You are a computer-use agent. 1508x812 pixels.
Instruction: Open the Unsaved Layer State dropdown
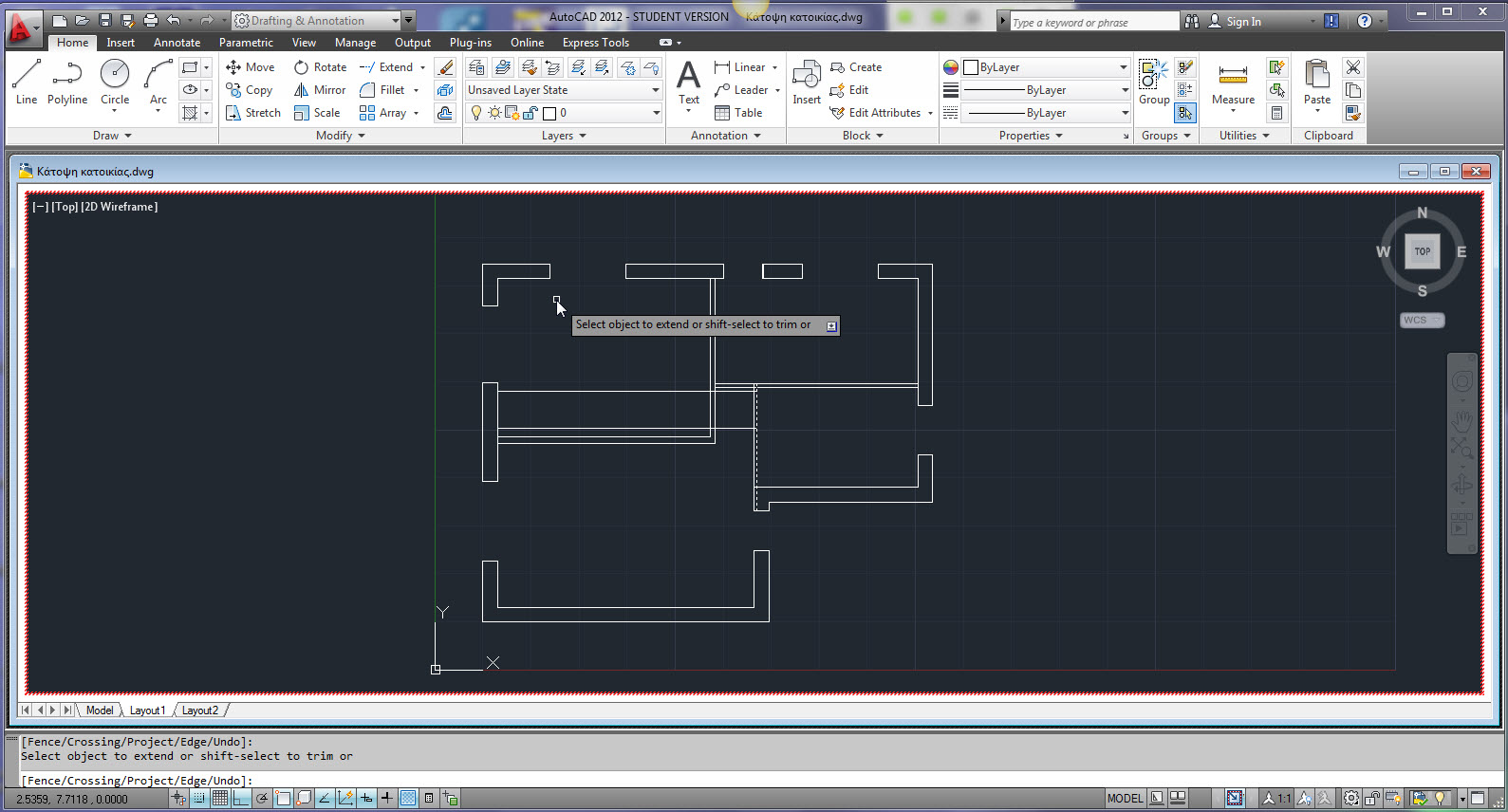click(564, 90)
